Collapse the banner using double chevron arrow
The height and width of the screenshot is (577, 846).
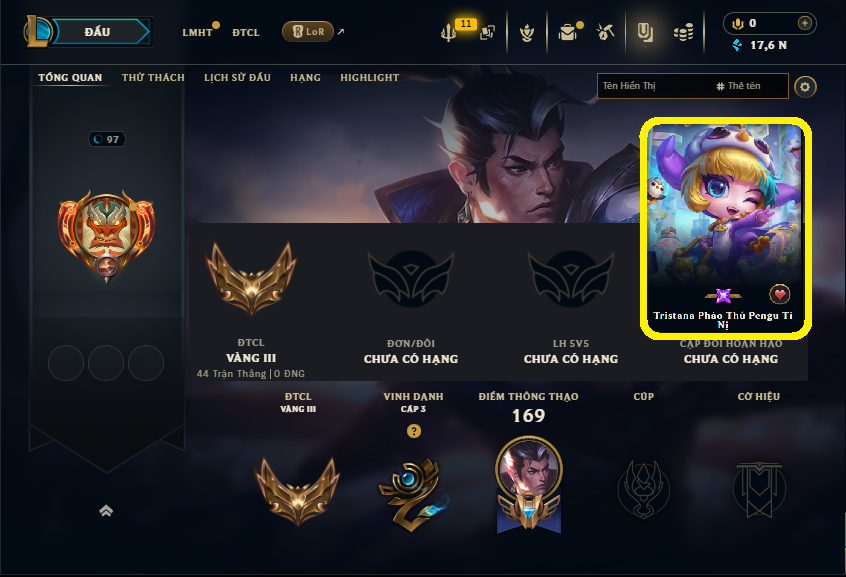[x=106, y=511]
